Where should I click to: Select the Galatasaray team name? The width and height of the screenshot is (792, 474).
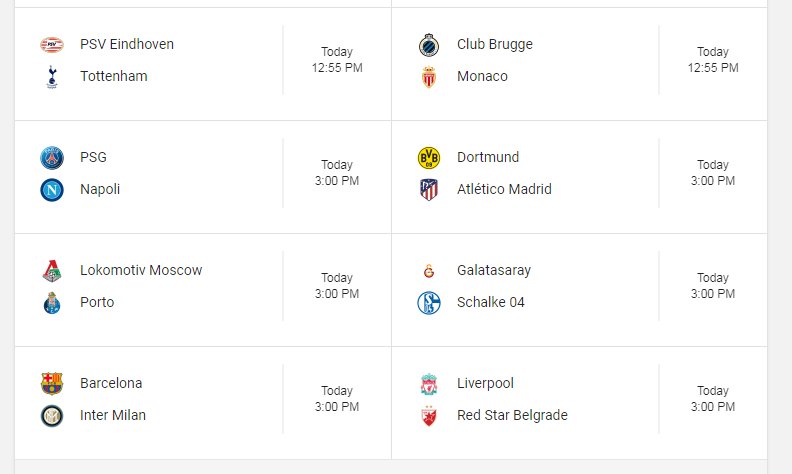pos(493,270)
